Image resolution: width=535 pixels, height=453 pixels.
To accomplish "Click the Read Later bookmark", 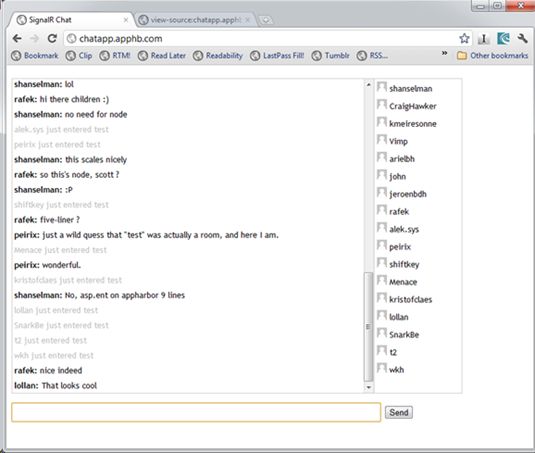I will click(x=162, y=56).
